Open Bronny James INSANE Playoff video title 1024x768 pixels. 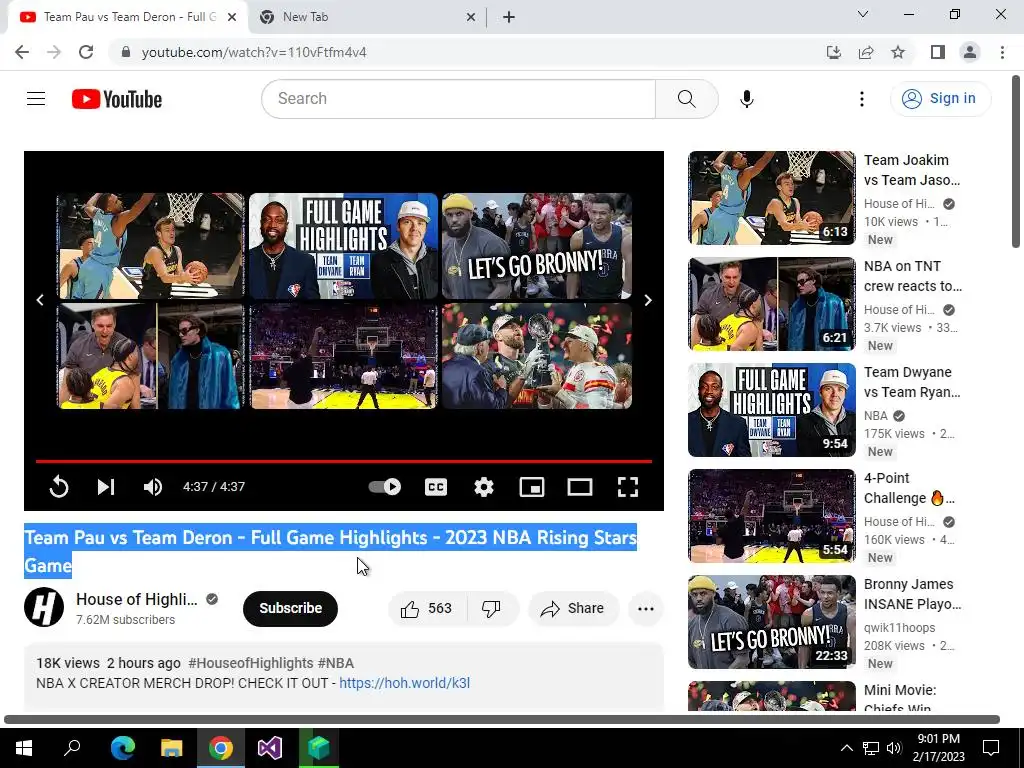(912, 594)
